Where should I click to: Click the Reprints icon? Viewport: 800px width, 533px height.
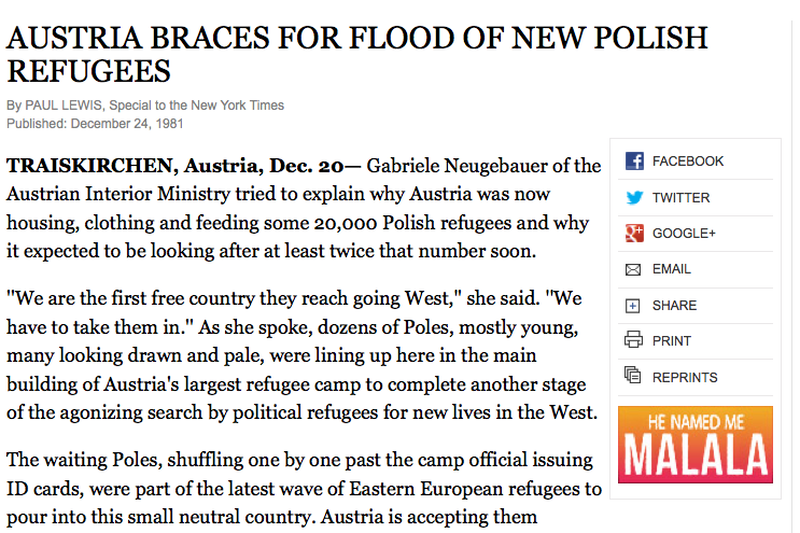coord(633,376)
